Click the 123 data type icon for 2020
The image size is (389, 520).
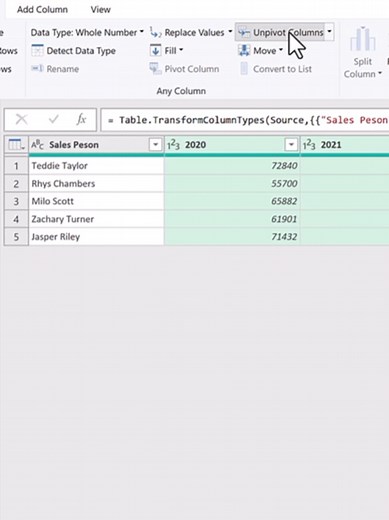click(173, 145)
